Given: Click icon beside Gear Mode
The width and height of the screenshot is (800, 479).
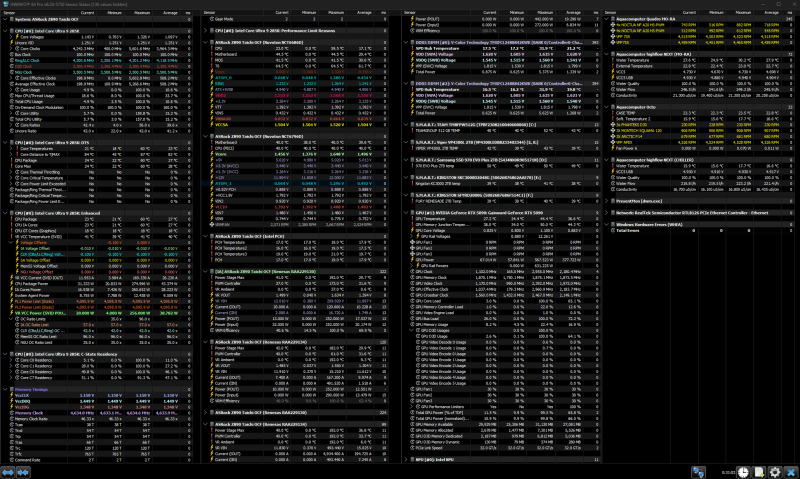Looking at the screenshot, I should click(x=212, y=19).
